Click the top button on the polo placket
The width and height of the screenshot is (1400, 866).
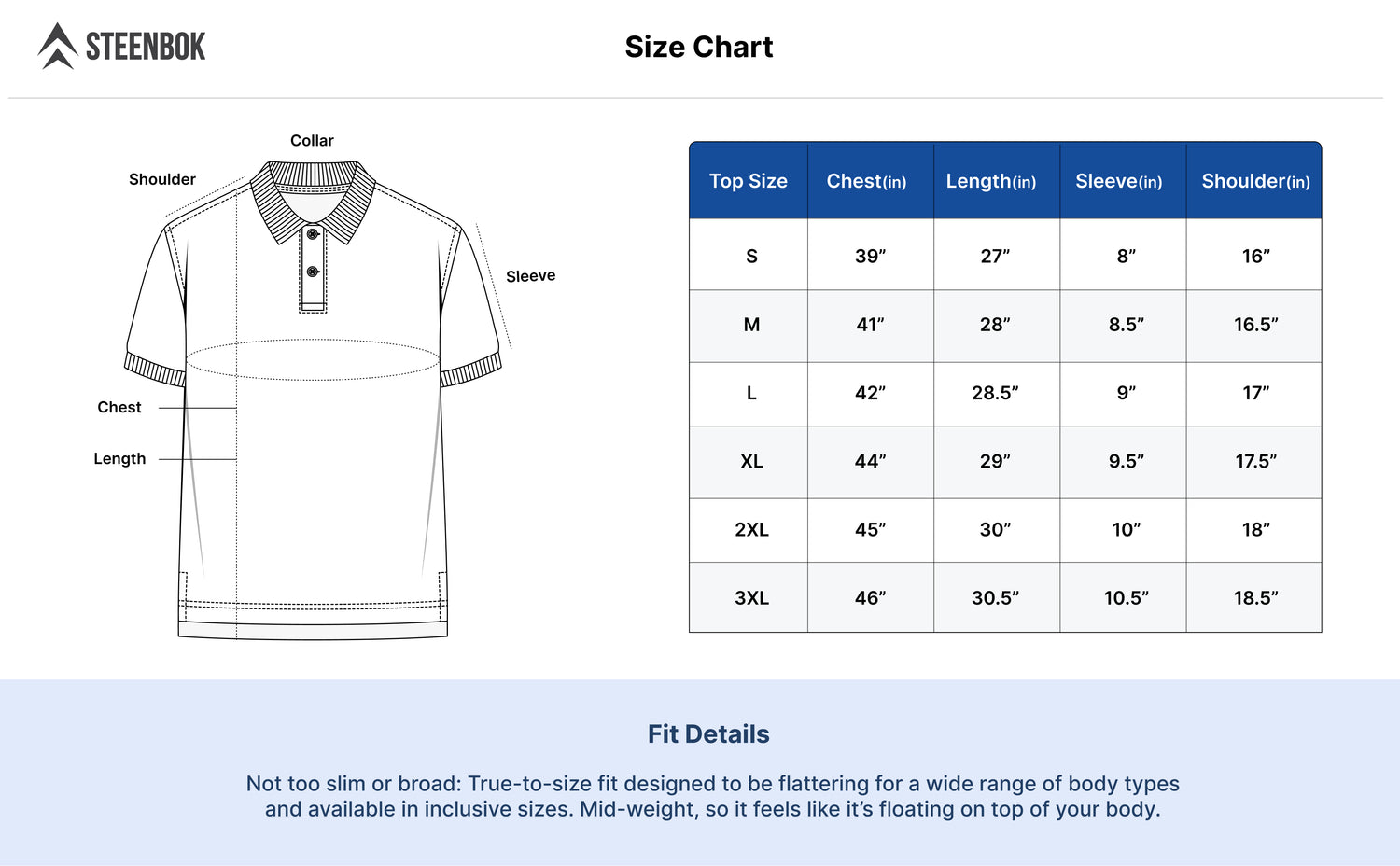click(314, 234)
